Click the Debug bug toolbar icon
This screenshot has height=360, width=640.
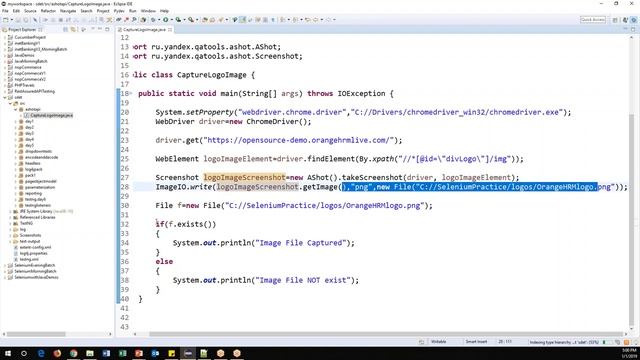[153, 20]
